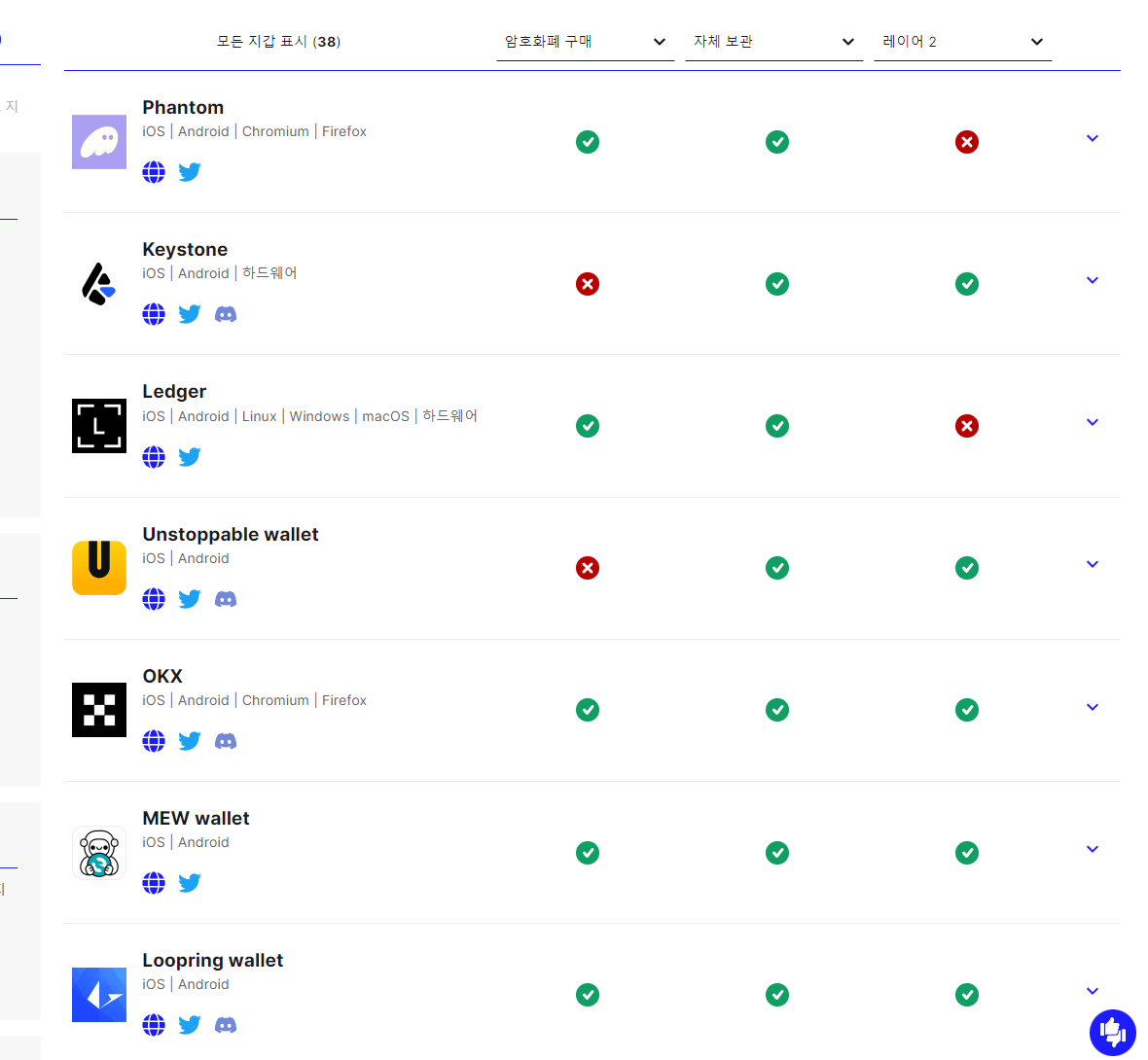Screen dimensions: 1148x1060
Task: Open Loopring wallet Twitter icon
Action: pos(190,1025)
